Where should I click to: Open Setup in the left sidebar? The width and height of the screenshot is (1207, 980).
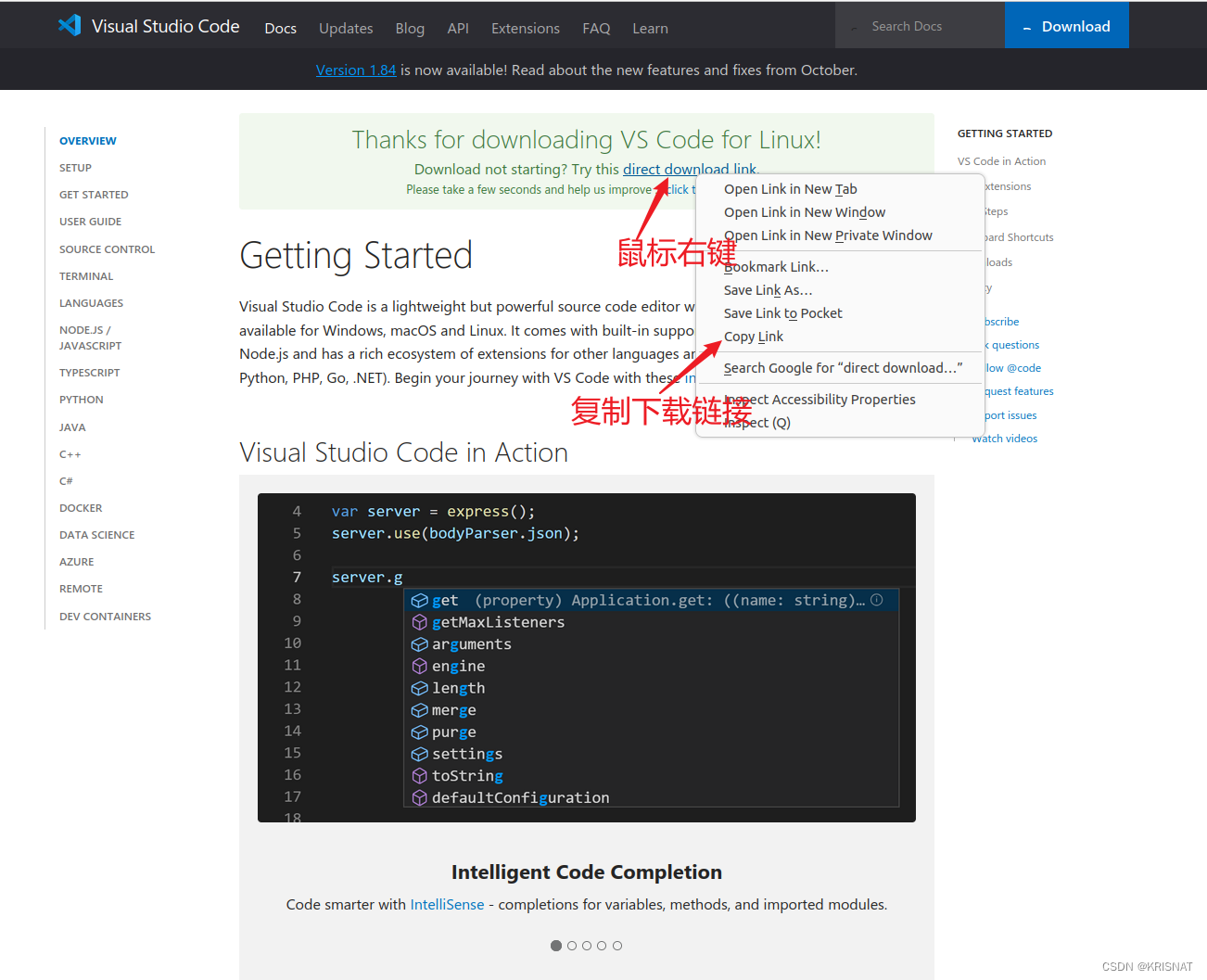click(75, 168)
